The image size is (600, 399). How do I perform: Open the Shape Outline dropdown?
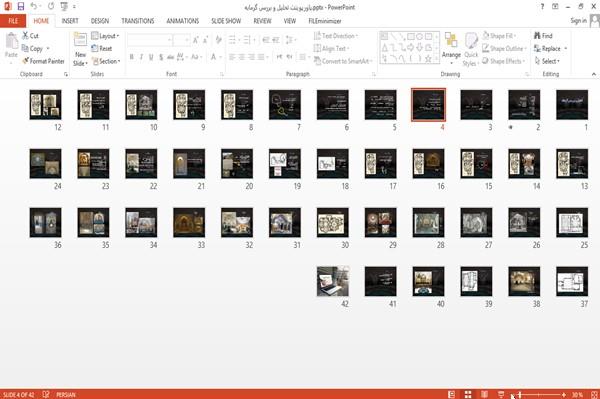tap(504, 49)
